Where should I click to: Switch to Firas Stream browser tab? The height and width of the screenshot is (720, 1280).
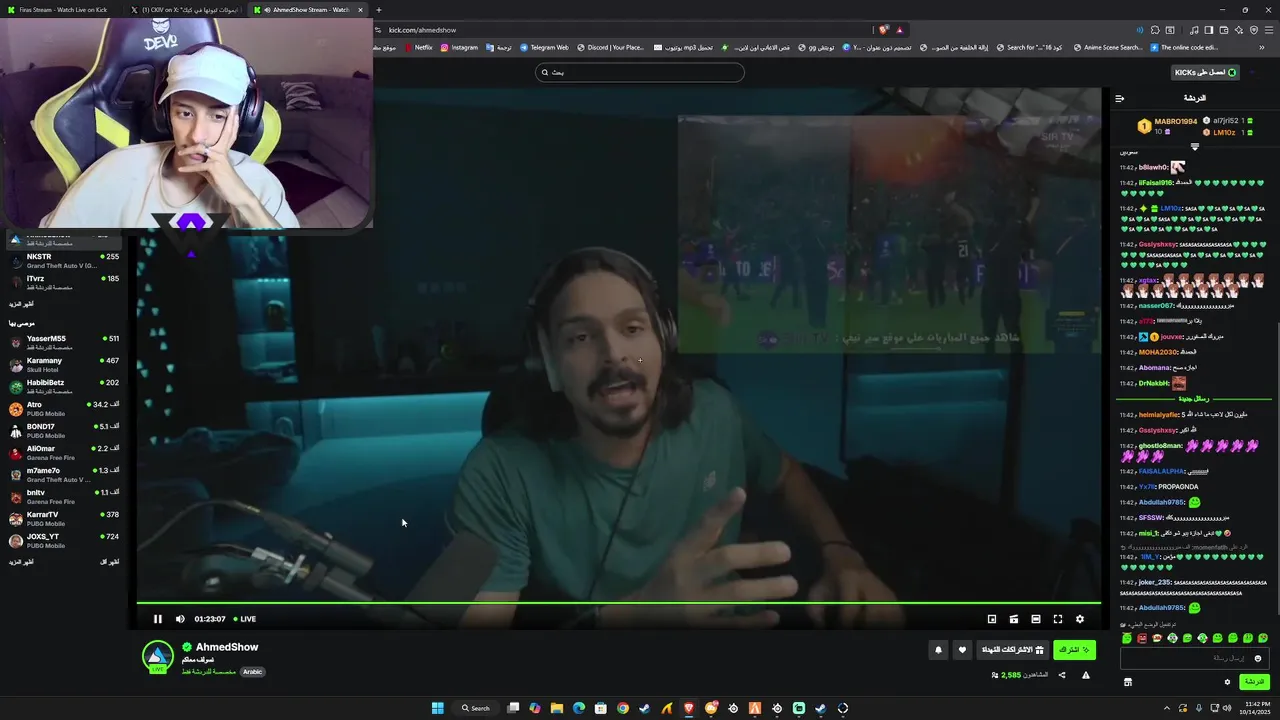coord(62,10)
